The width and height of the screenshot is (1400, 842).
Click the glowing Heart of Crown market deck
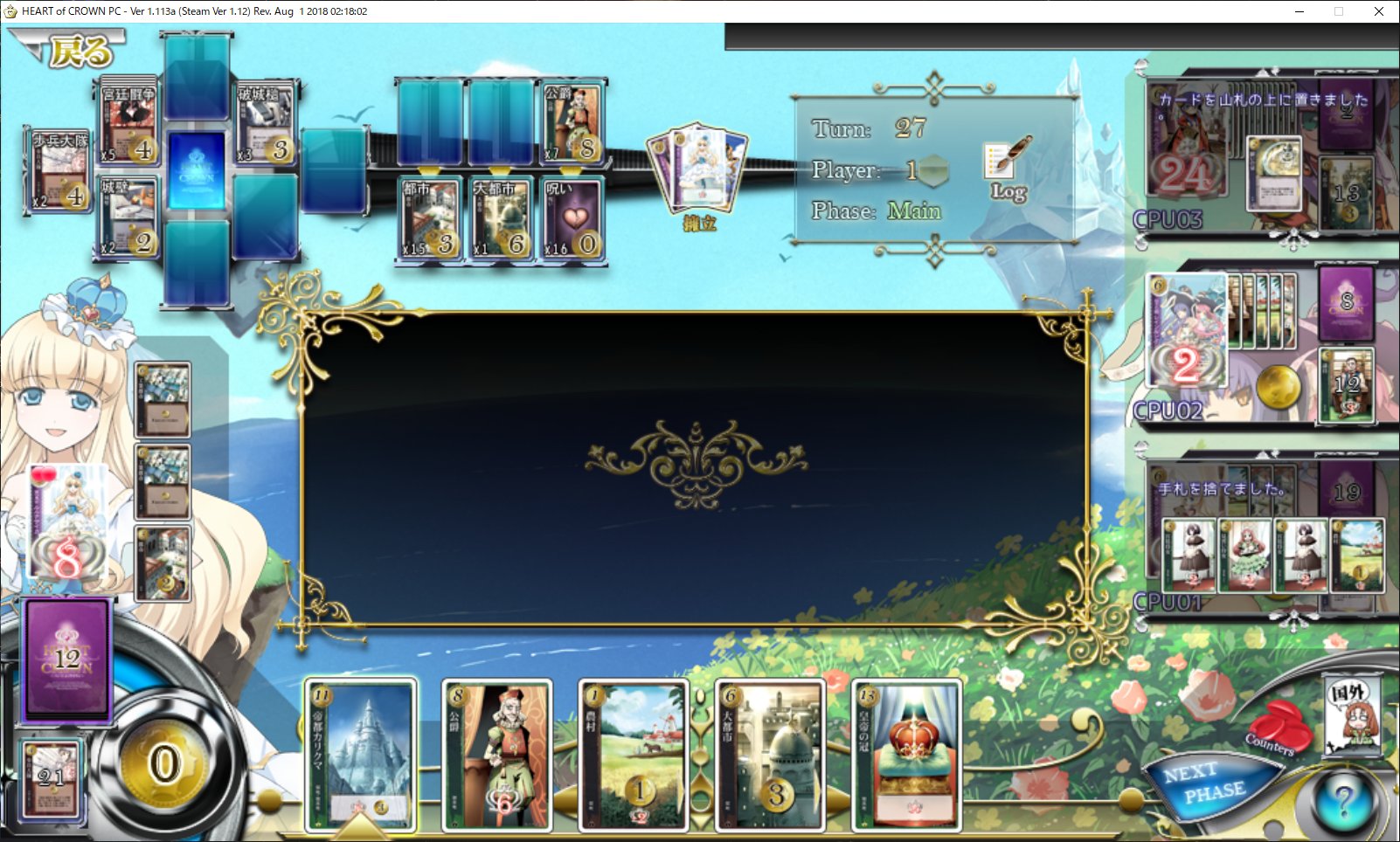[x=197, y=170]
